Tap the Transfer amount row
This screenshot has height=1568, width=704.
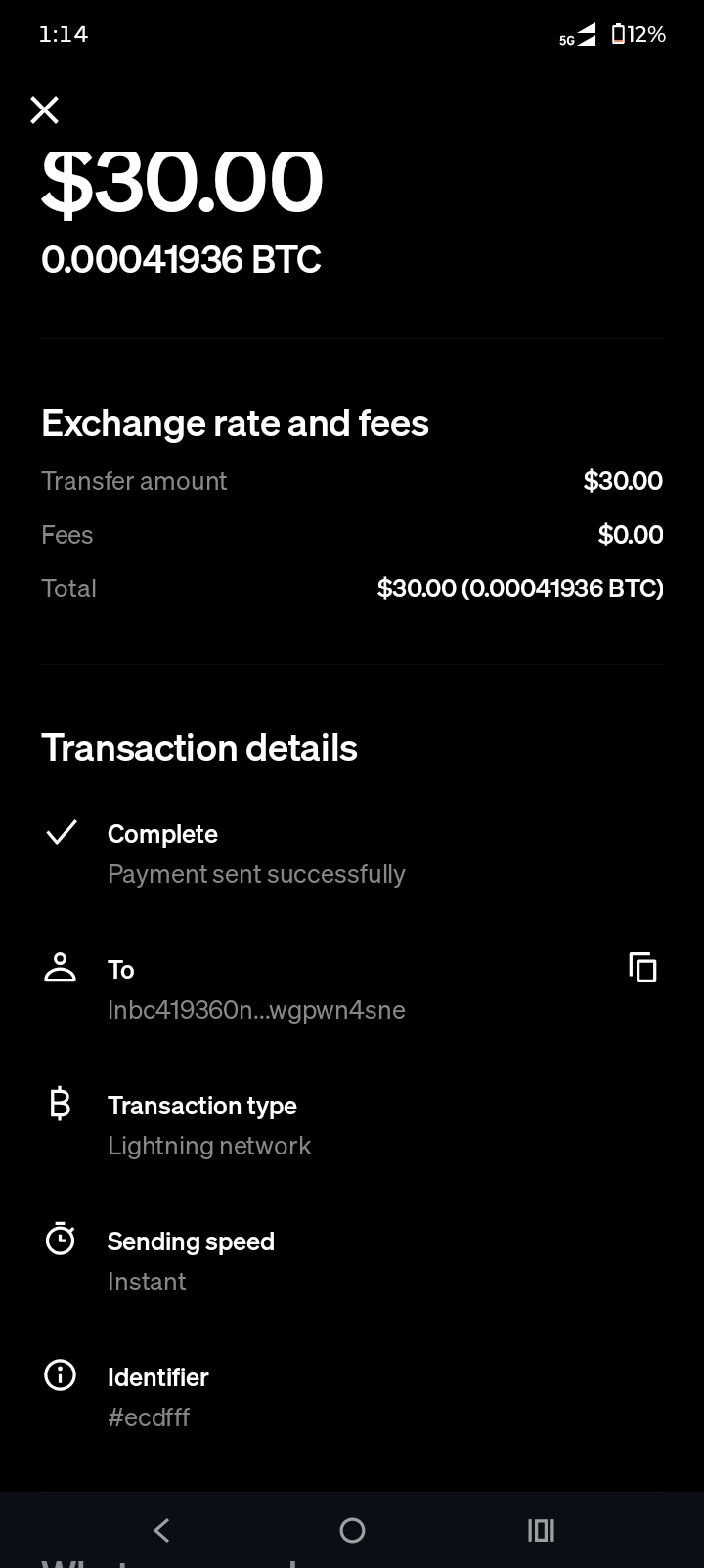(x=352, y=481)
